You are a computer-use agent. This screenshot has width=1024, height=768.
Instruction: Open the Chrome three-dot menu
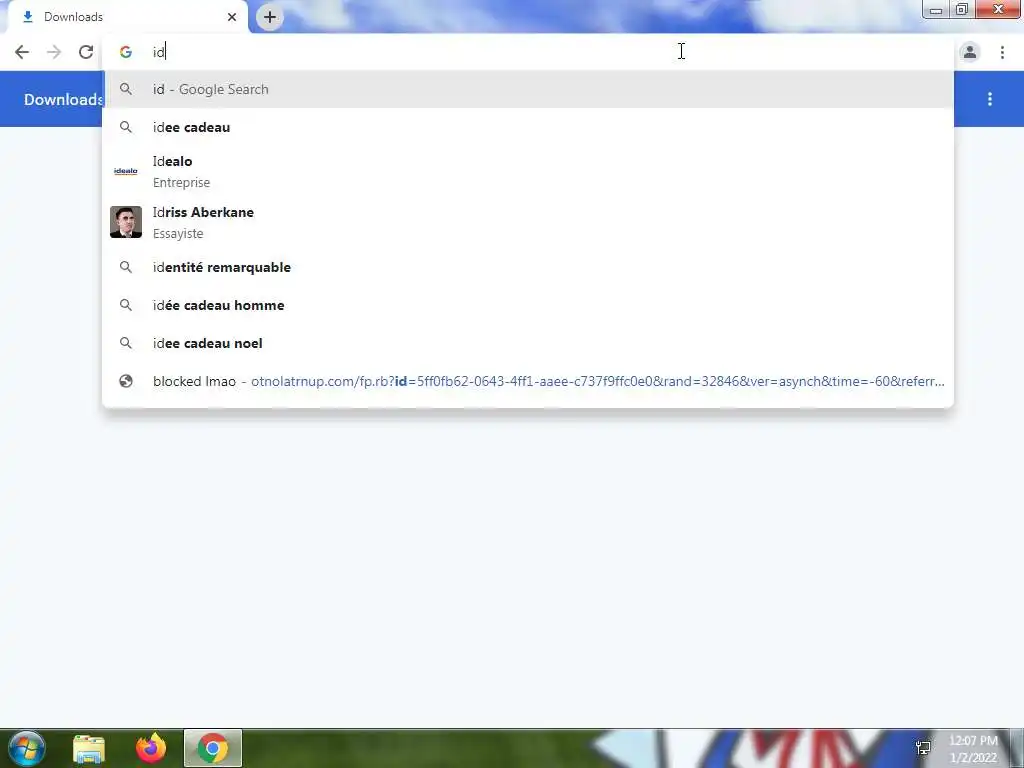[1002, 52]
